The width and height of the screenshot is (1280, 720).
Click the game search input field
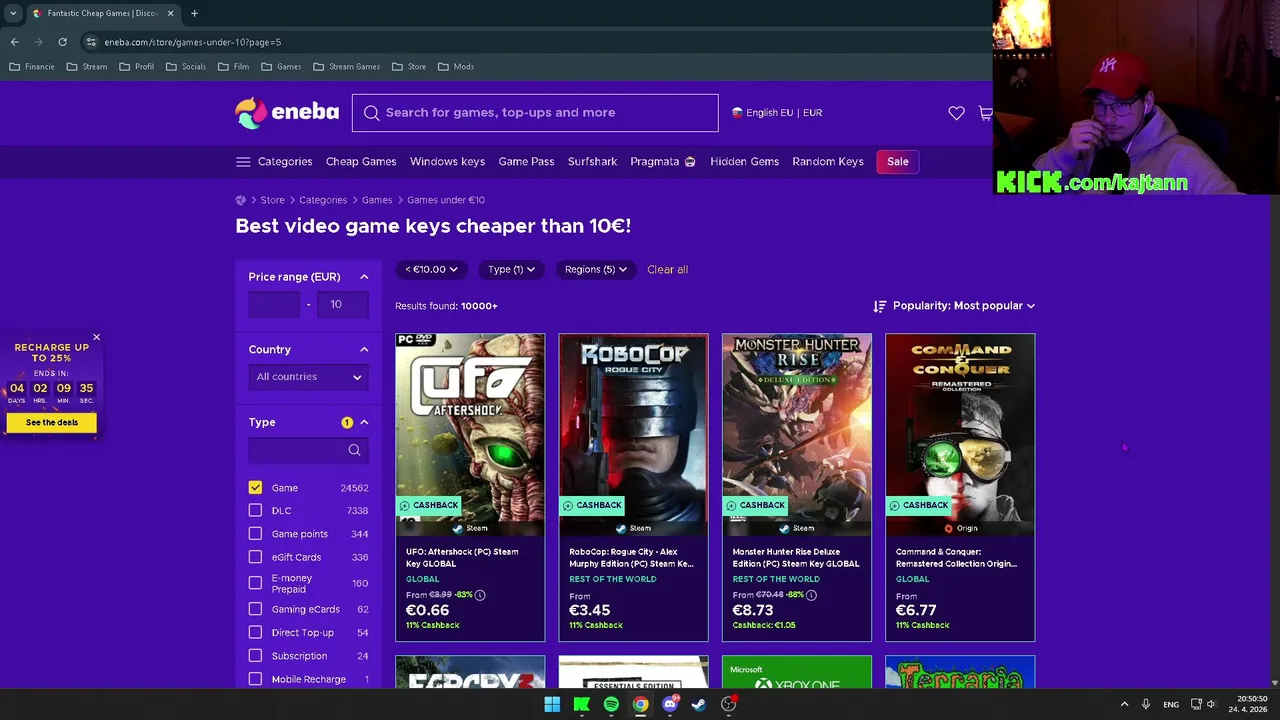click(x=535, y=113)
